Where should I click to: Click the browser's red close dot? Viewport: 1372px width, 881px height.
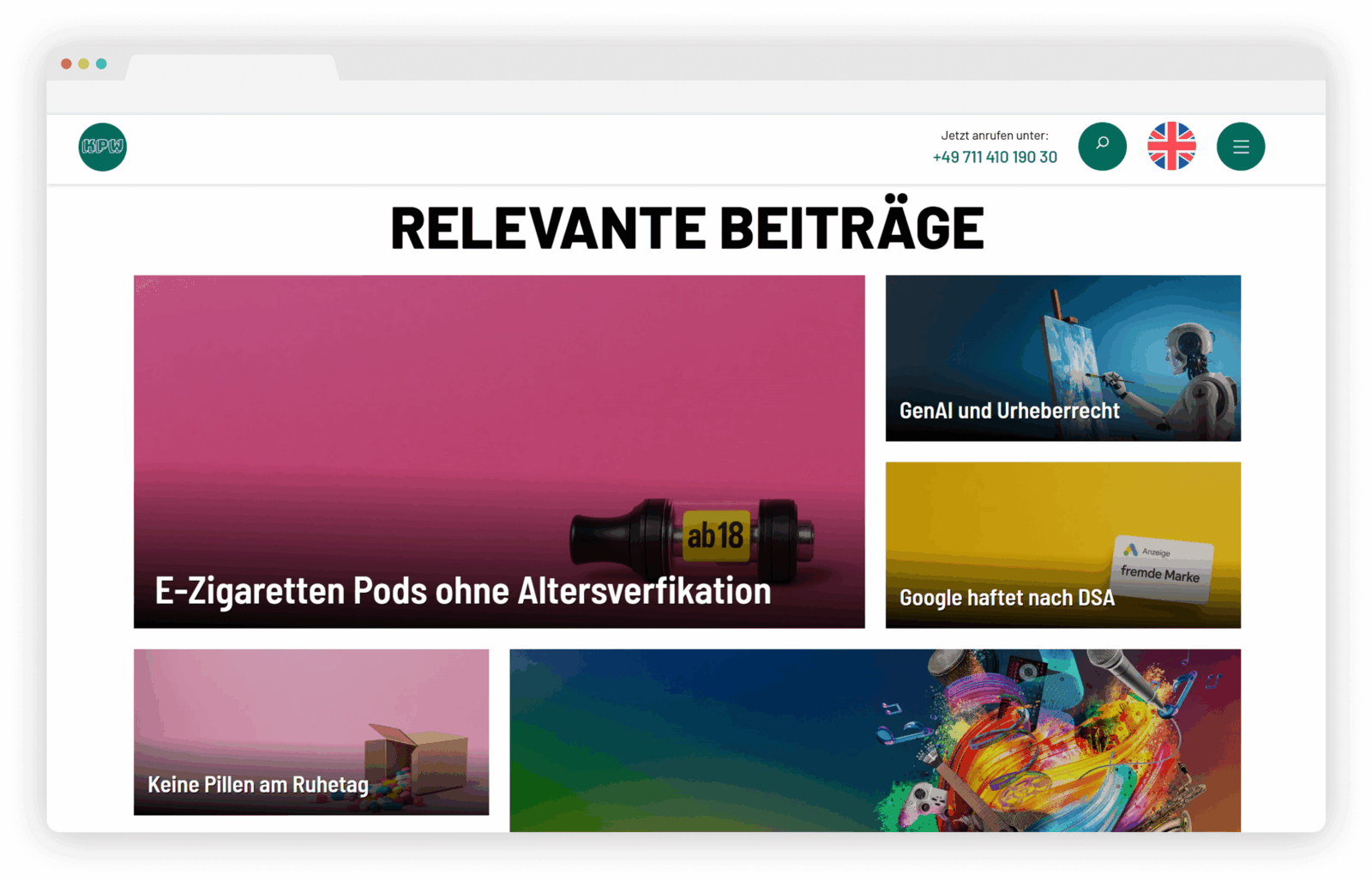point(66,63)
